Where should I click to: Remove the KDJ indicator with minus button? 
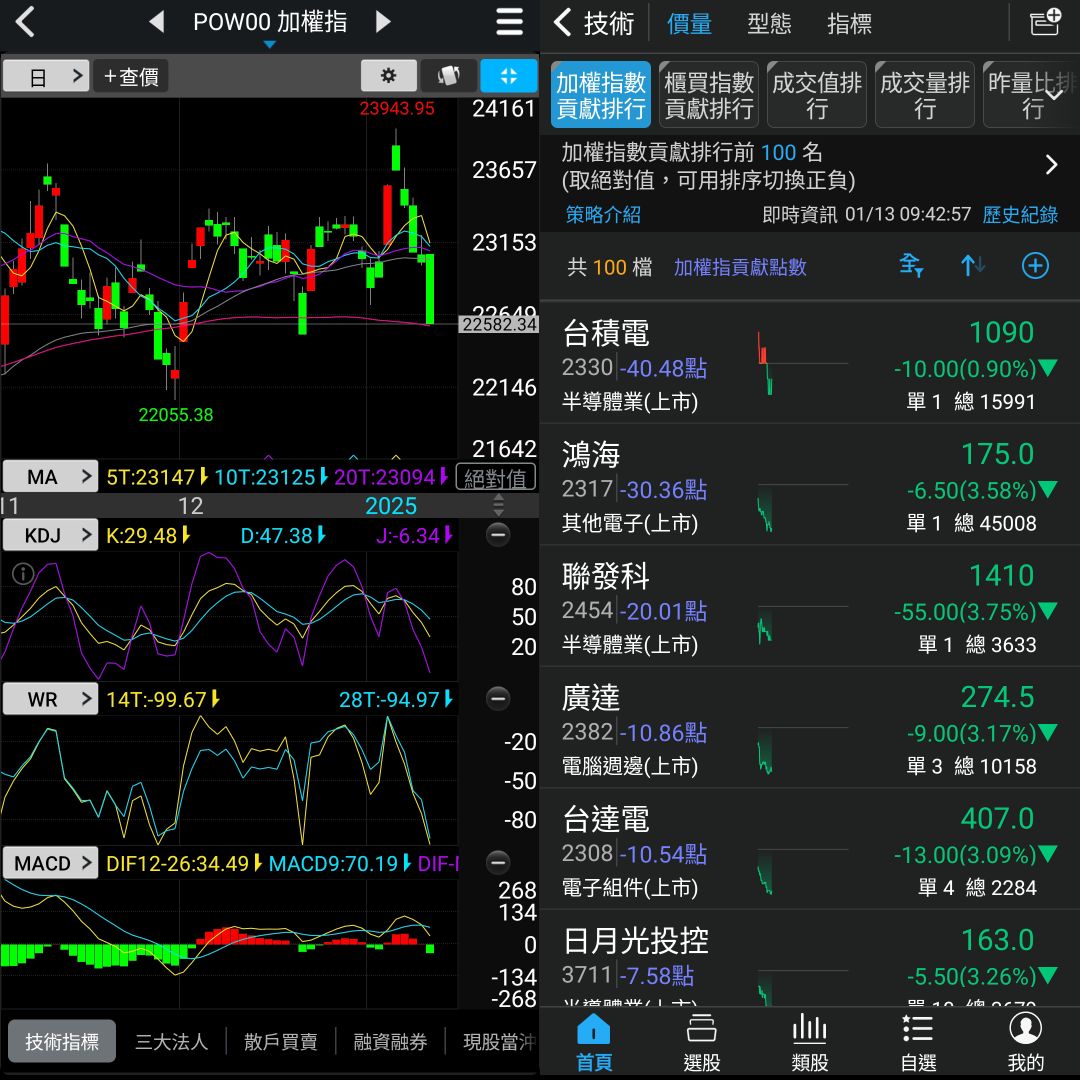pyautogui.click(x=497, y=535)
